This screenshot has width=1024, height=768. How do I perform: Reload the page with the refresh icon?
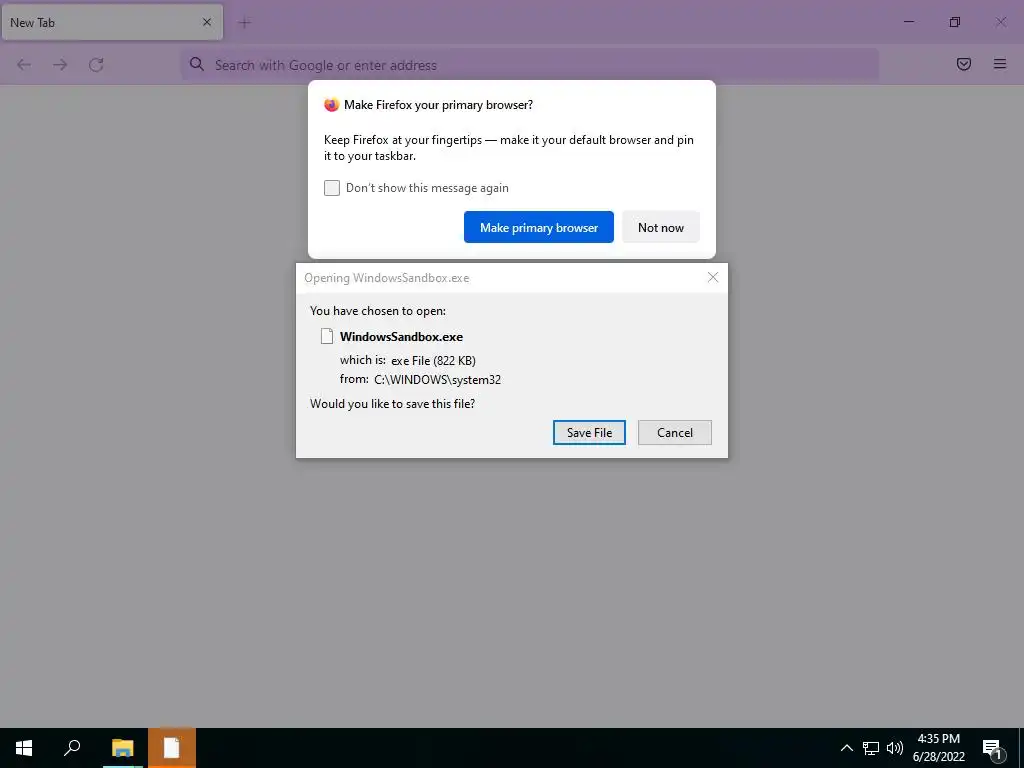coord(96,65)
